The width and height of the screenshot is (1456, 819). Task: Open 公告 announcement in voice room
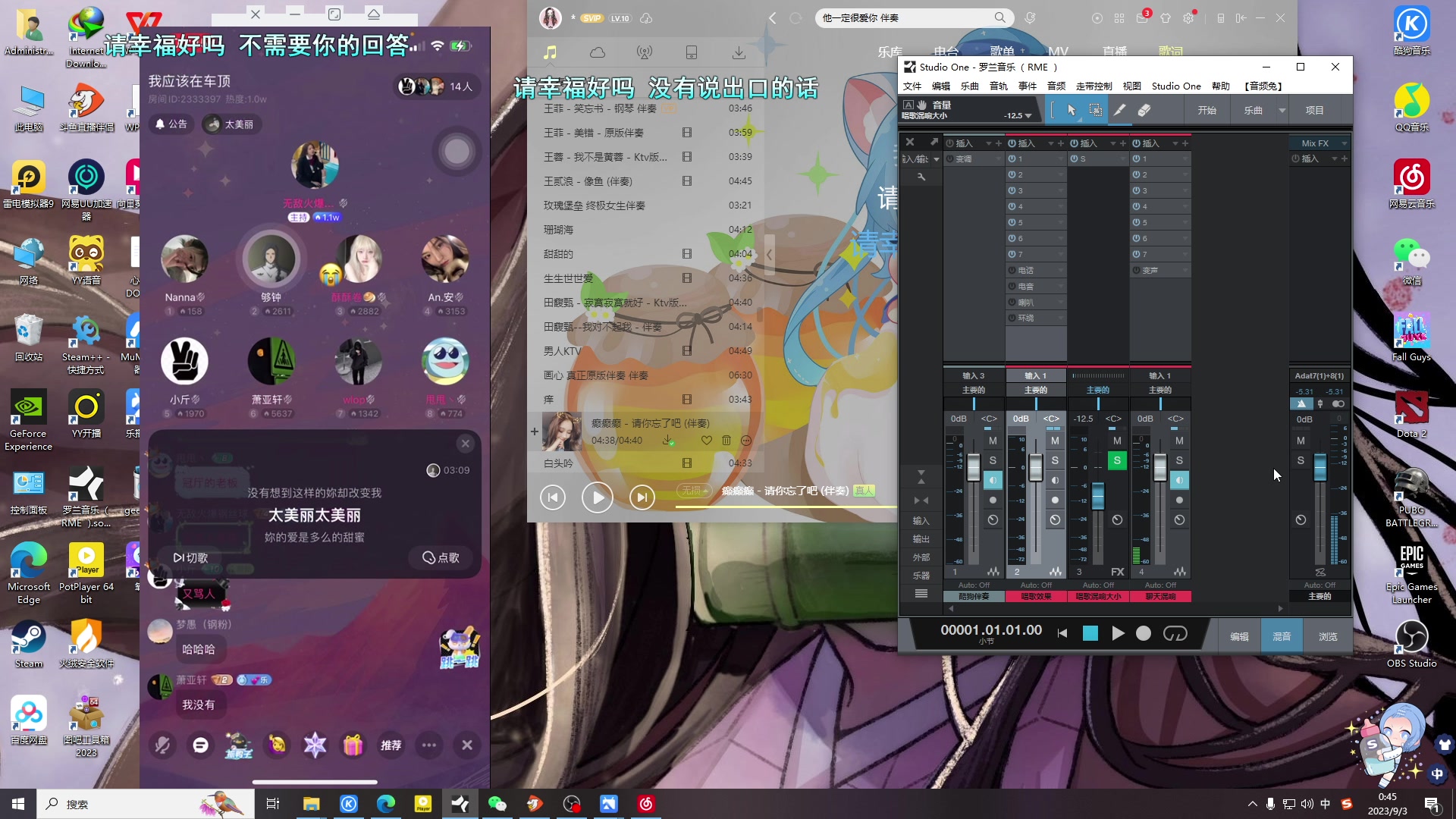[172, 124]
